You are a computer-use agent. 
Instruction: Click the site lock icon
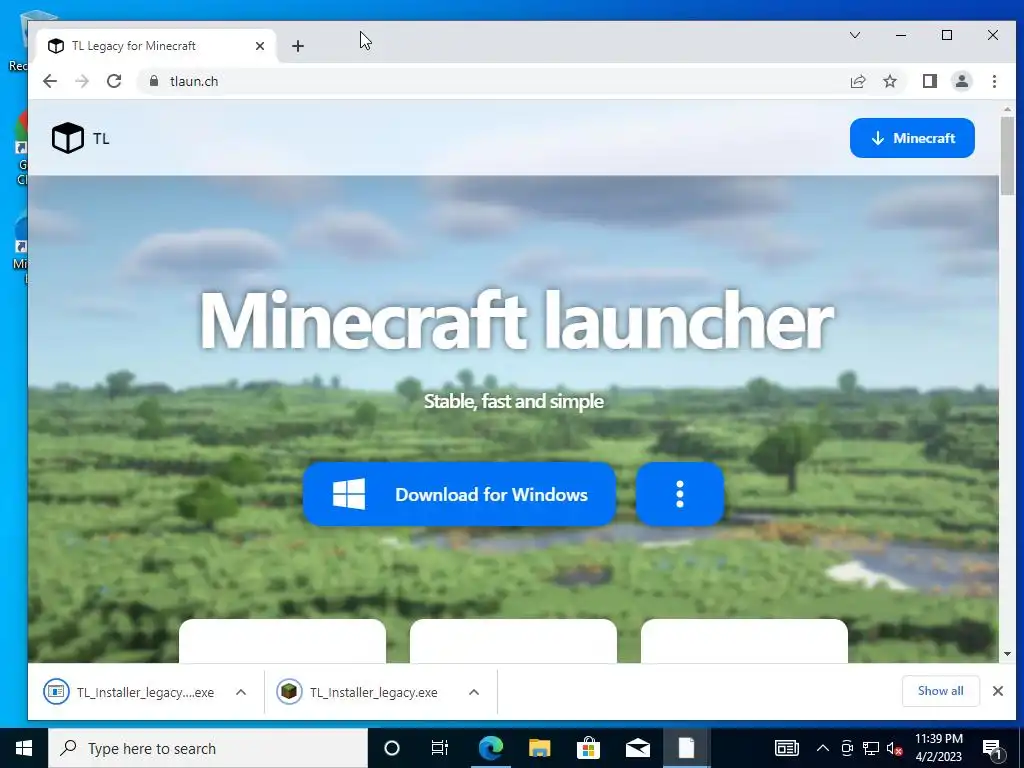tap(154, 81)
